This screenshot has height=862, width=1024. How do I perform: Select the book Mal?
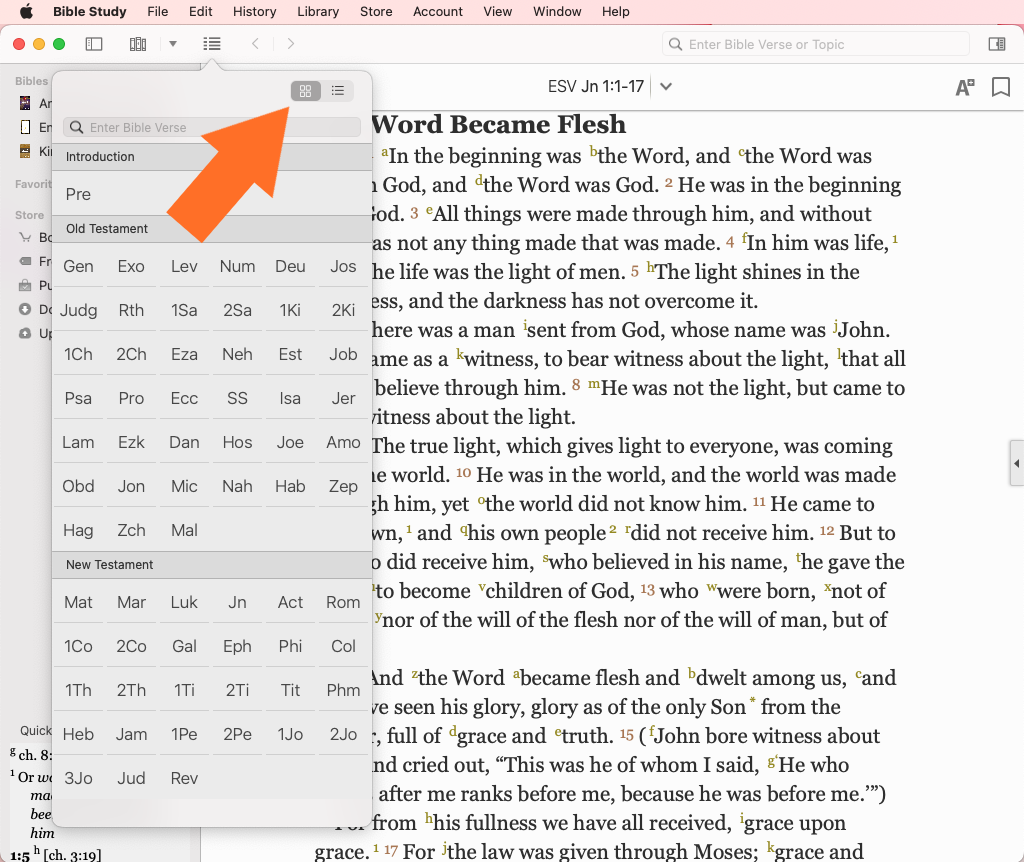click(184, 530)
